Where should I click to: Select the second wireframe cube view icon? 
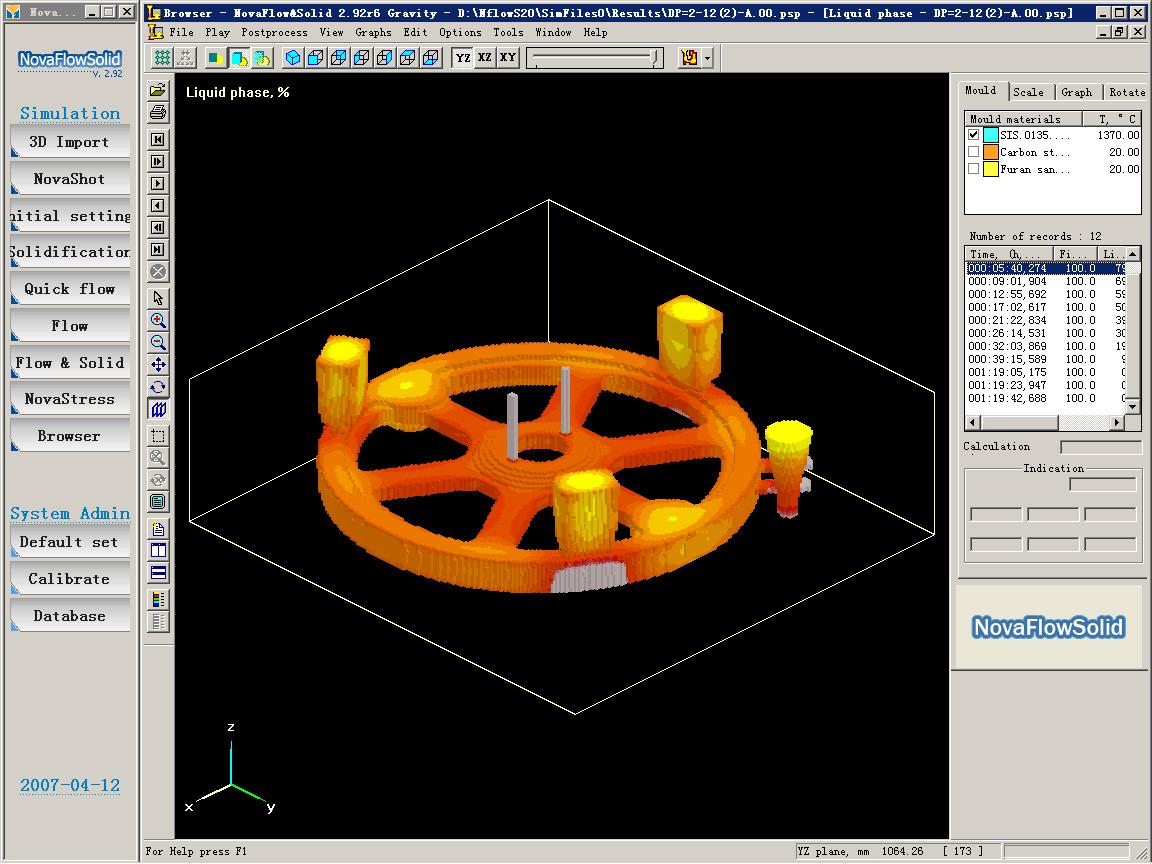pyautogui.click(x=339, y=57)
